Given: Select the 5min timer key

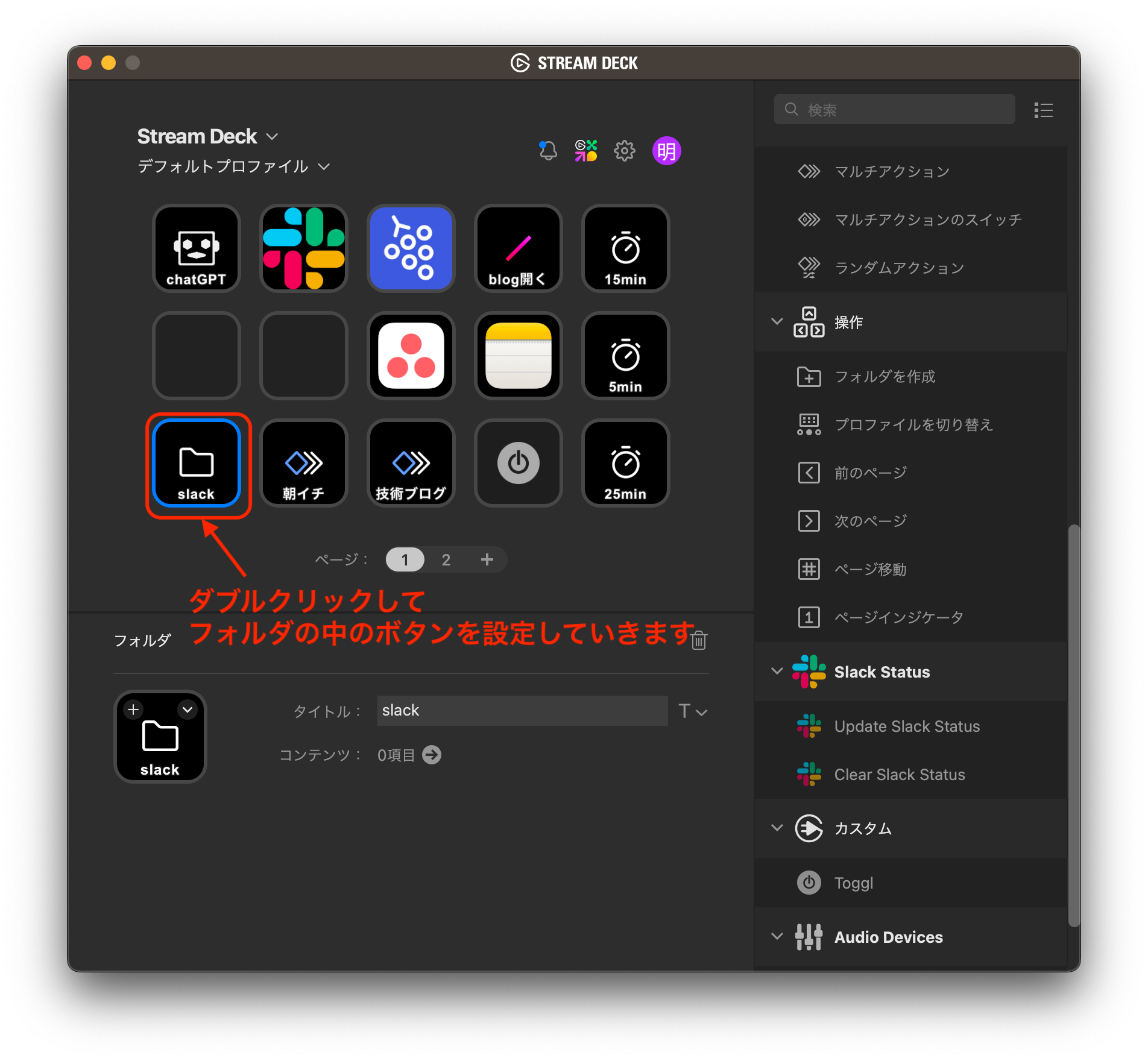Looking at the screenshot, I should (626, 356).
